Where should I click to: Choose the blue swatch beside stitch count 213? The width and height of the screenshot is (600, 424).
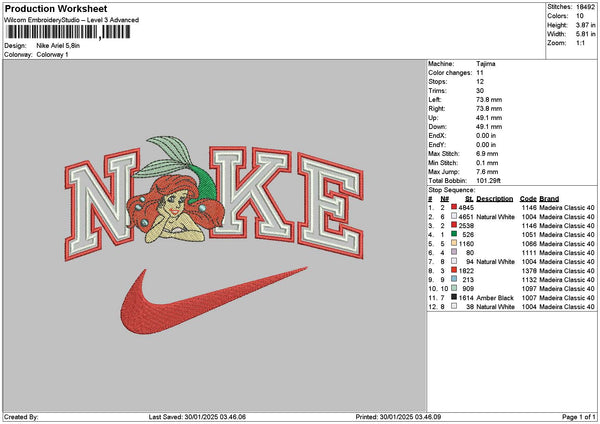tap(454, 279)
